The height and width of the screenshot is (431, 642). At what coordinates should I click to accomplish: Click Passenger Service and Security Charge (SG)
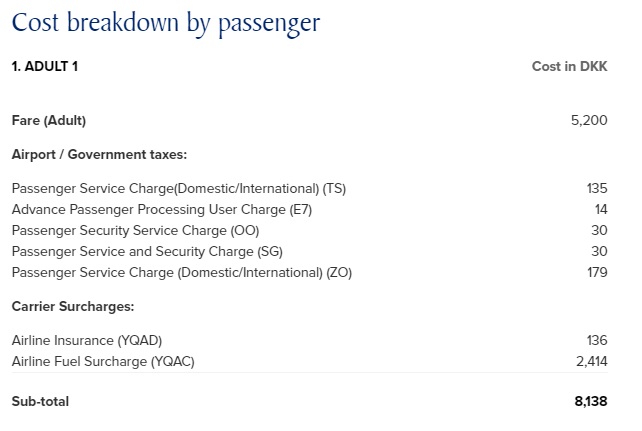(147, 251)
